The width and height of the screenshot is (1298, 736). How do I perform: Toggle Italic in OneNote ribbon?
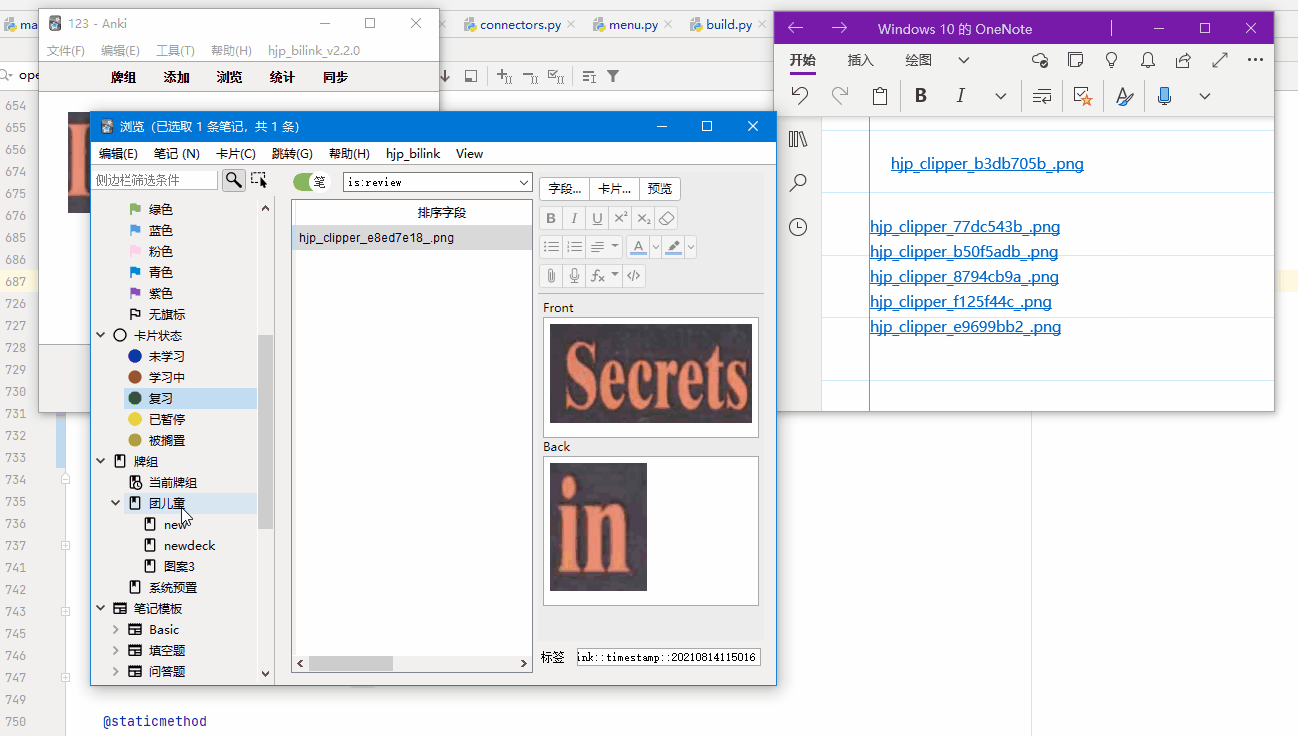click(x=960, y=96)
